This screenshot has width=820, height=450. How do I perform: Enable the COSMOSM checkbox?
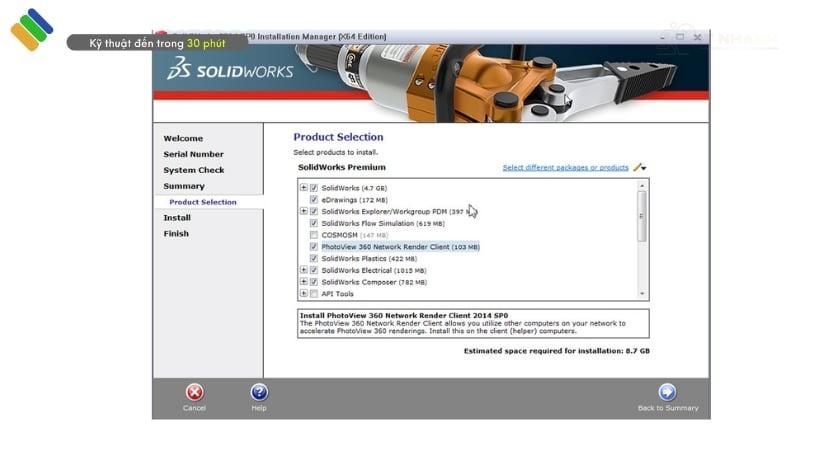point(314,235)
